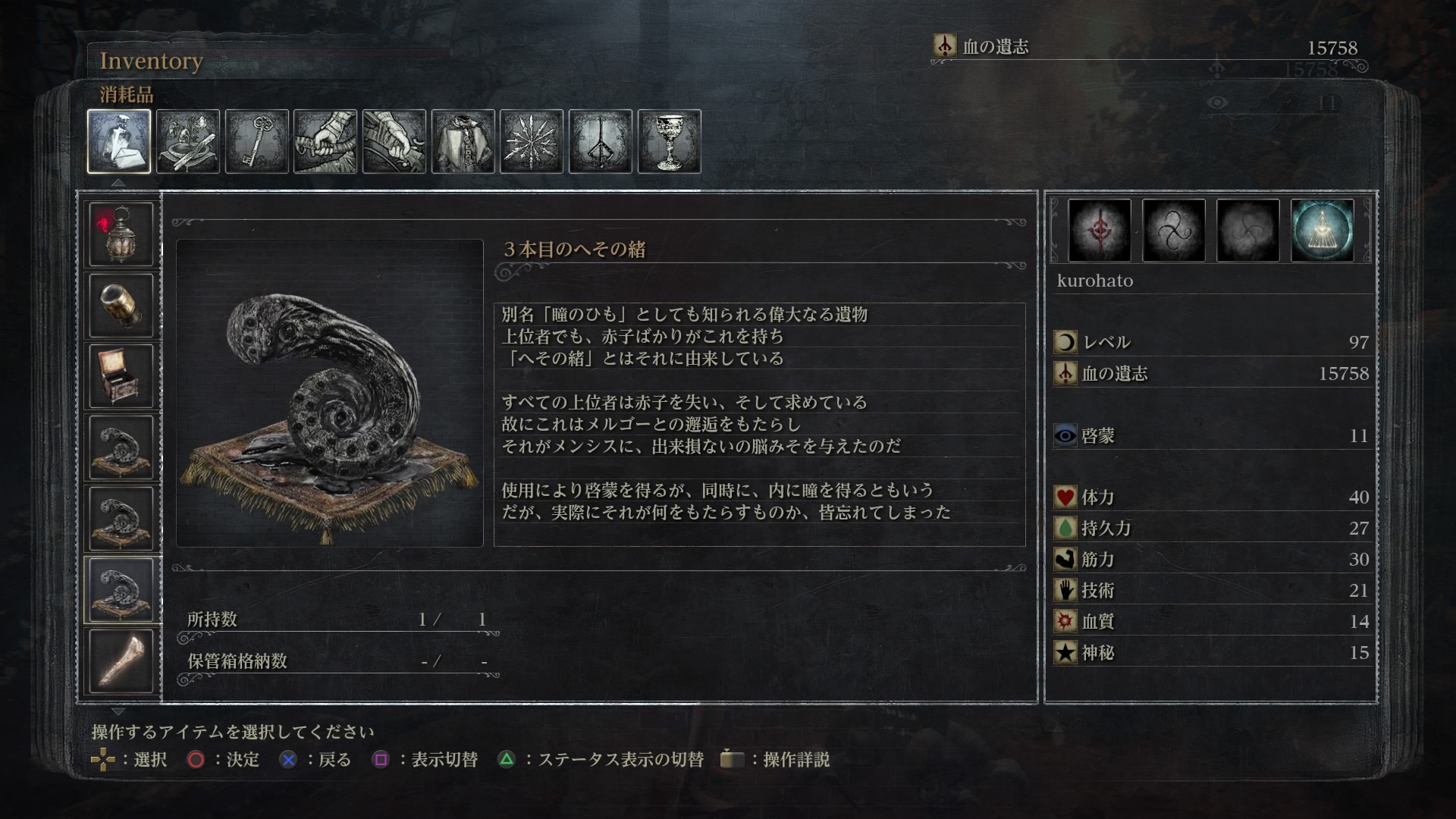Click the large umbilical cord preview image
Image resolution: width=1456 pixels, height=819 pixels.
tap(330, 393)
